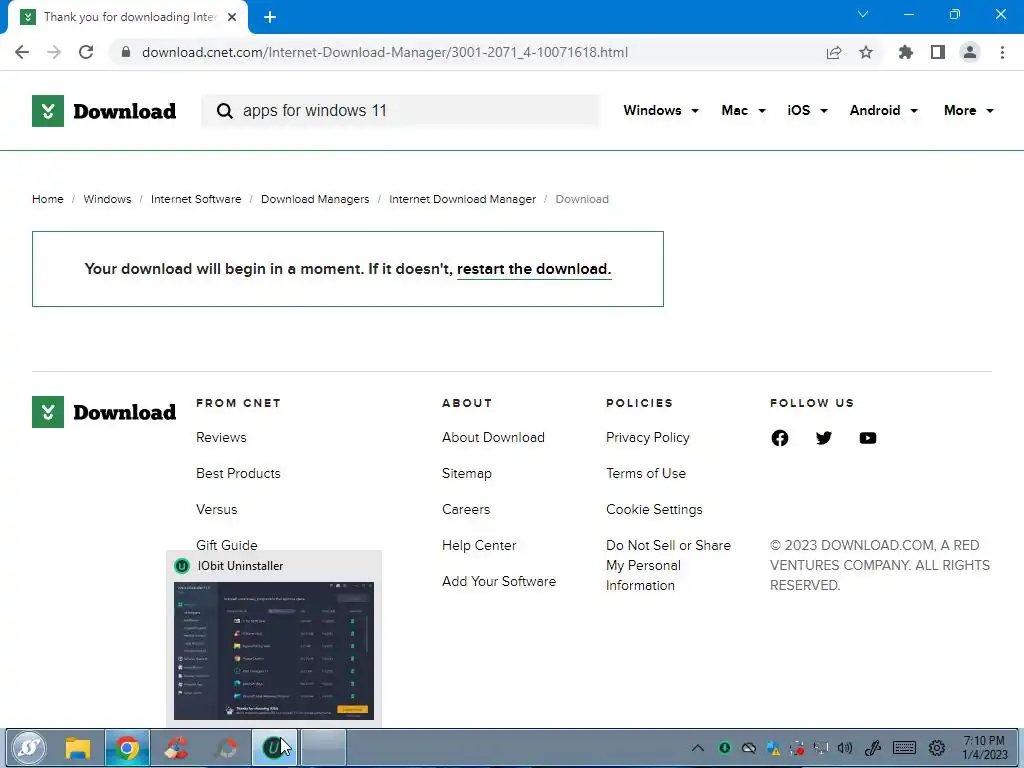Select the 'Thank you for downloading' tab
This screenshot has height=768, width=1024.
(x=127, y=17)
